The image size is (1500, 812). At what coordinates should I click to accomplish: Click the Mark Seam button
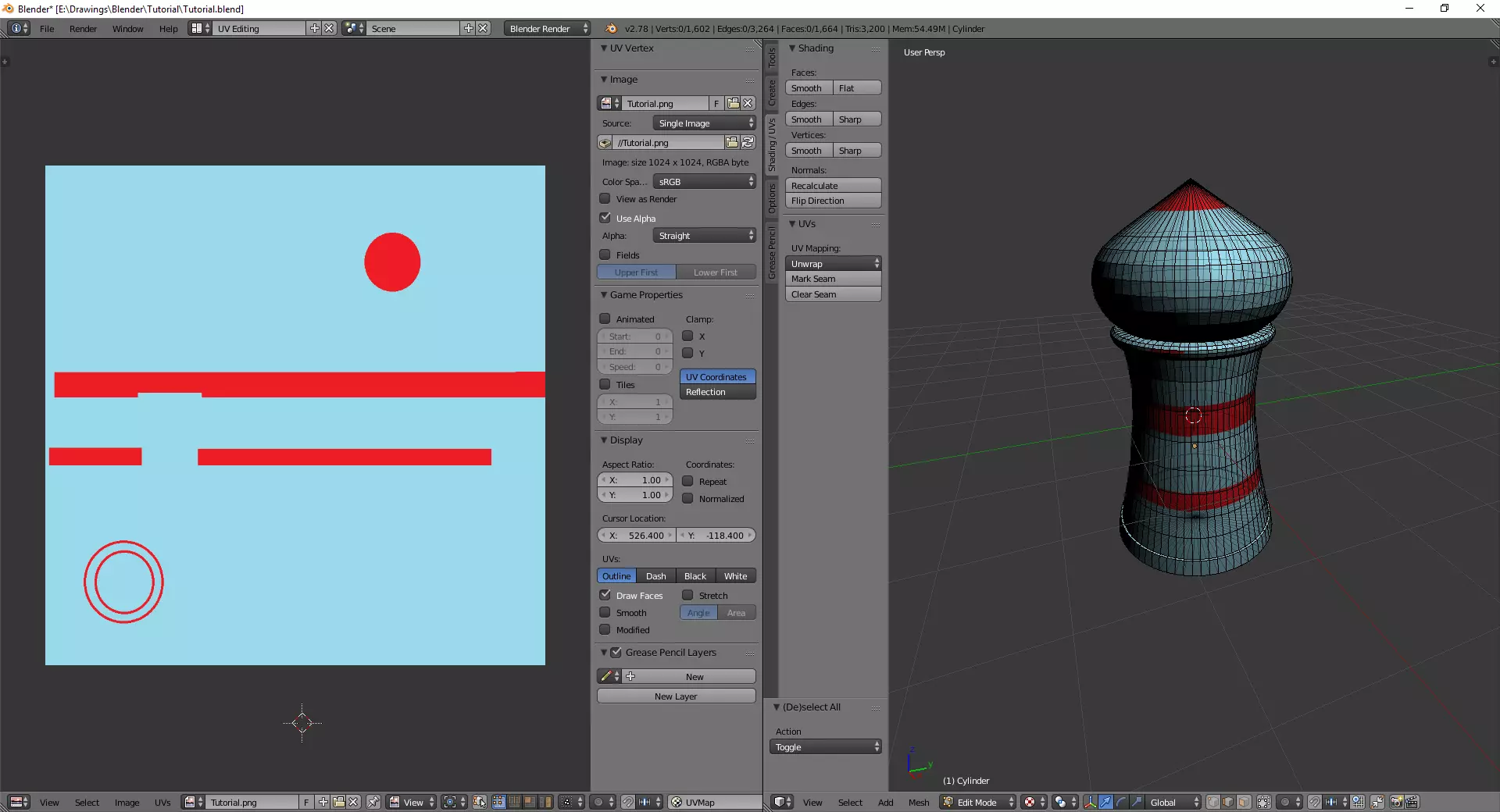point(833,279)
